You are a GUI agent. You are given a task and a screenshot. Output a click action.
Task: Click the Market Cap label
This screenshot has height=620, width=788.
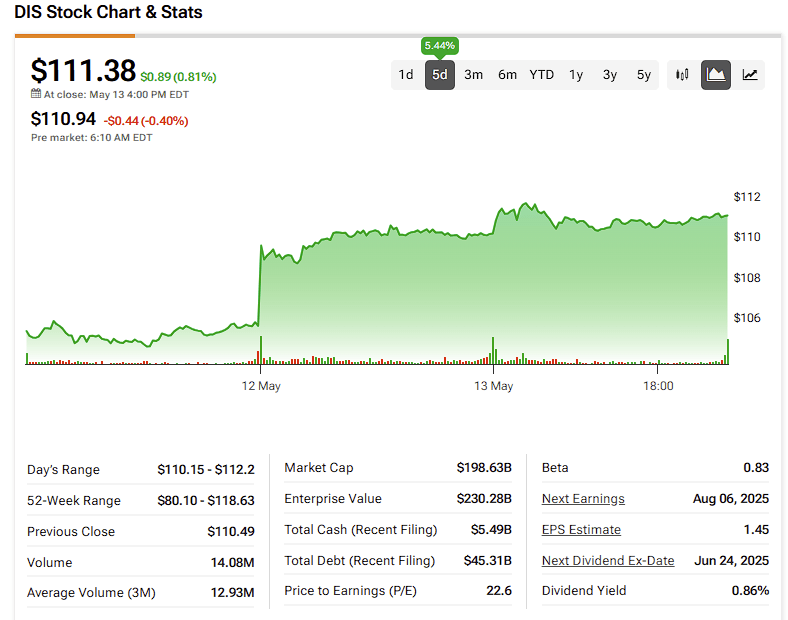(319, 468)
